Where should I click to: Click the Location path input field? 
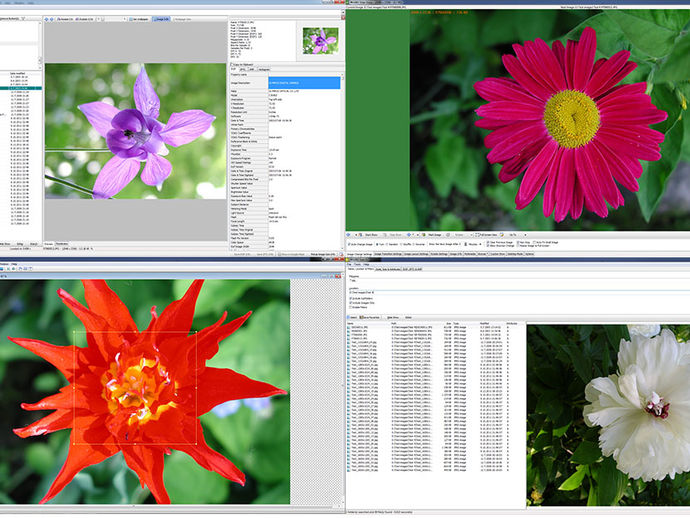coord(519,292)
